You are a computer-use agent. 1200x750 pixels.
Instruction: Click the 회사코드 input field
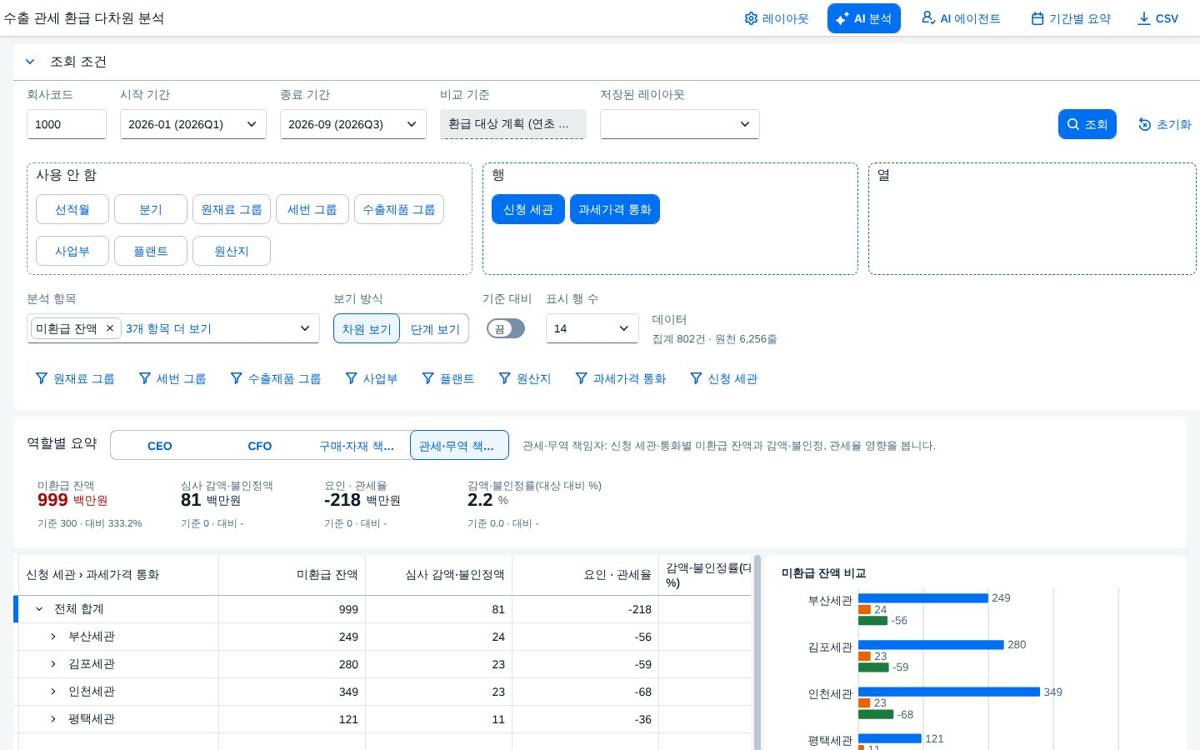67,124
